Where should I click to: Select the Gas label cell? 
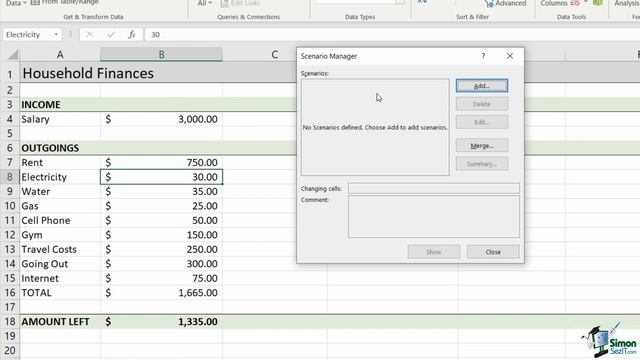[x=60, y=206]
